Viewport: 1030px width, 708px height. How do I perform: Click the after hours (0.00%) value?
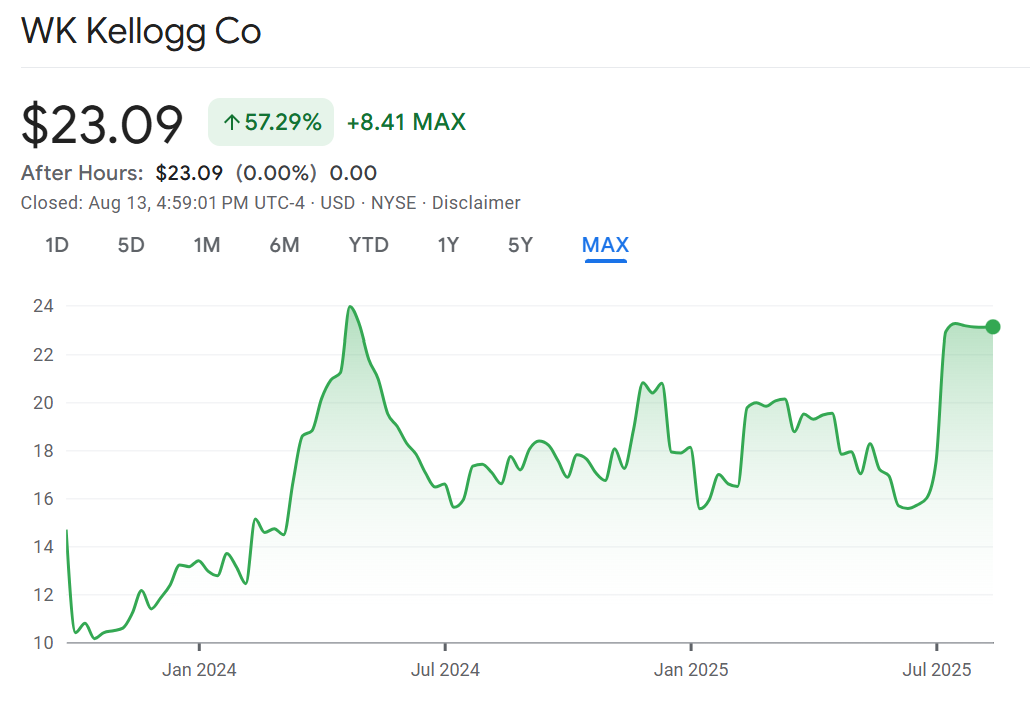coord(277,173)
